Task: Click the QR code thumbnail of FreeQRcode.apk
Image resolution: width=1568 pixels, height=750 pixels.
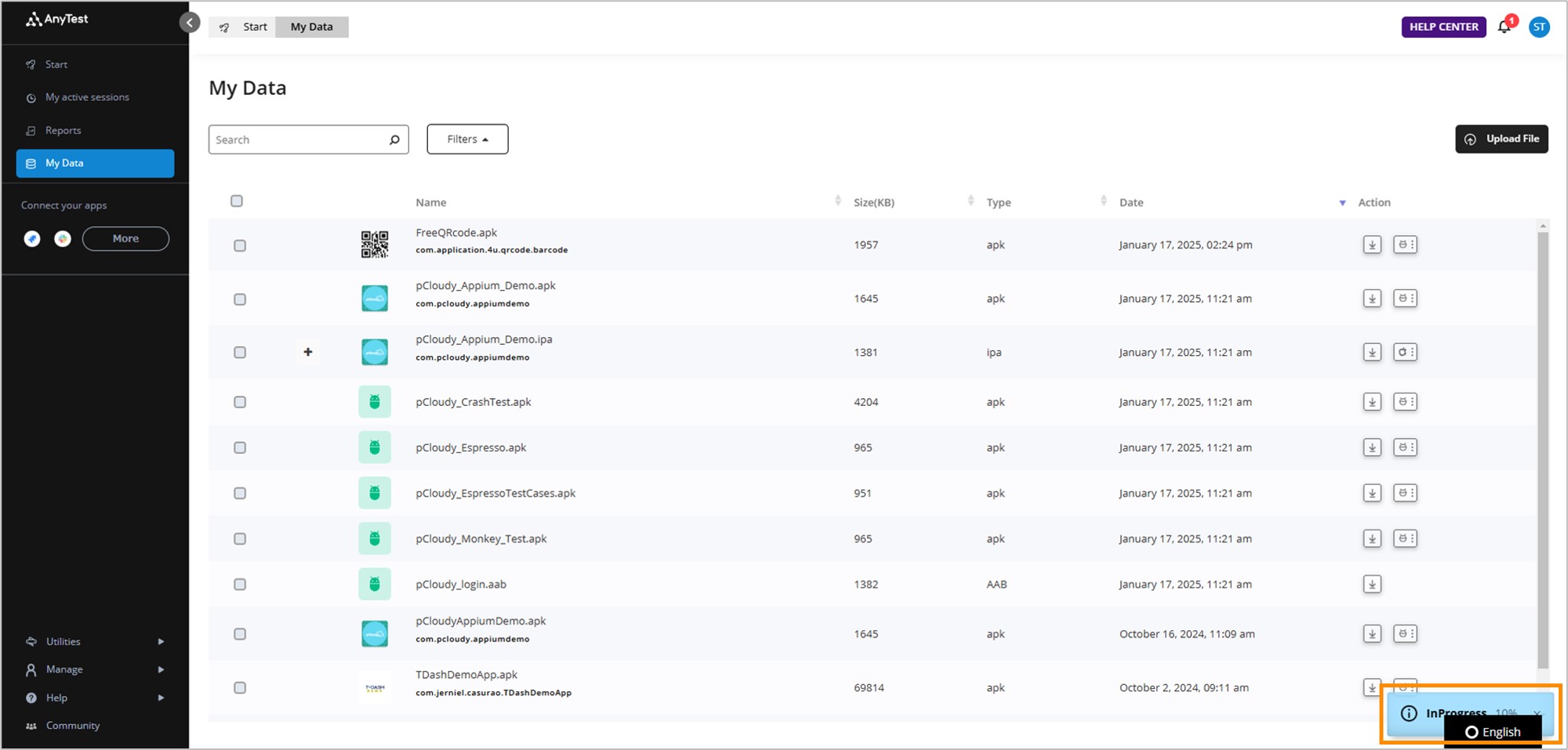Action: [375, 245]
